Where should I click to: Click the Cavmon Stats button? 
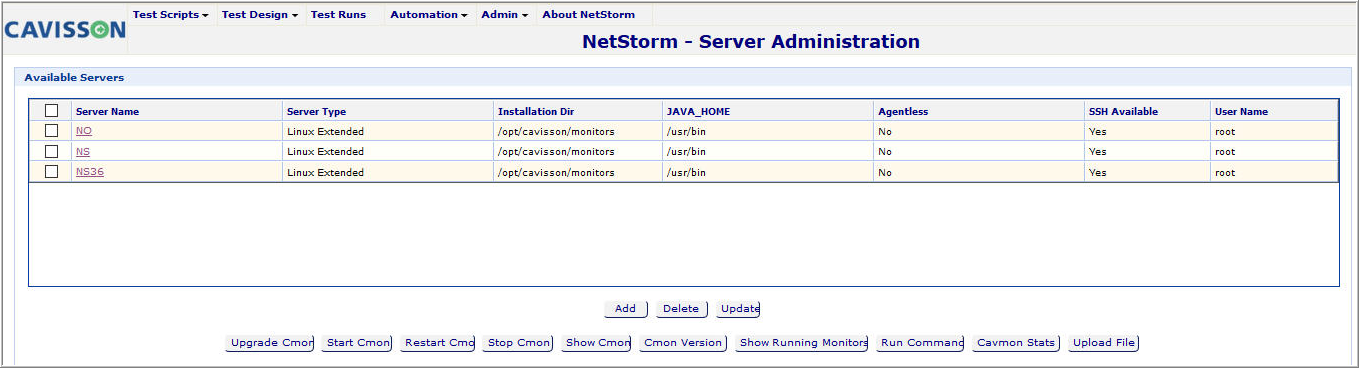point(1015,343)
